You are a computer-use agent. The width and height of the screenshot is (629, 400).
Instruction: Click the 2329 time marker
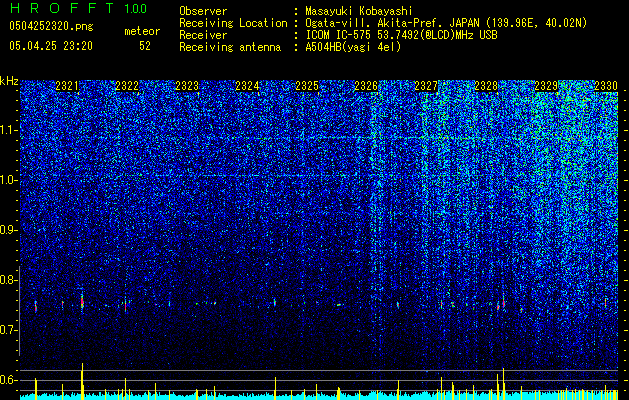[x=546, y=86]
